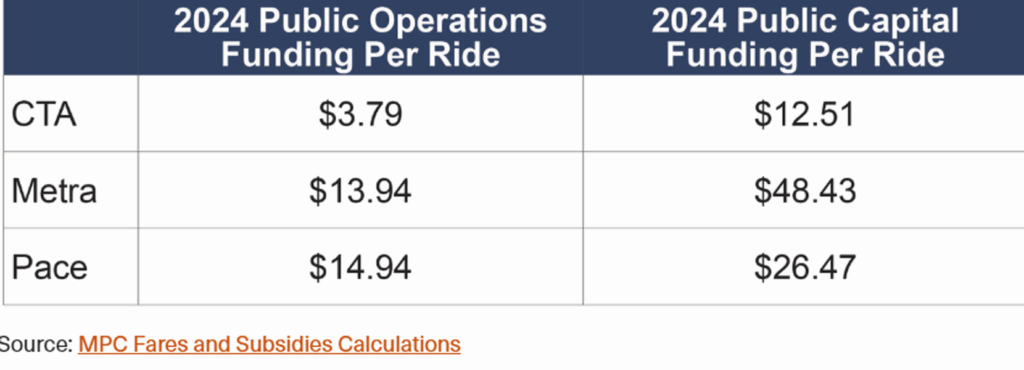Open MPC Fares and Subsidies Calculations link

[269, 344]
